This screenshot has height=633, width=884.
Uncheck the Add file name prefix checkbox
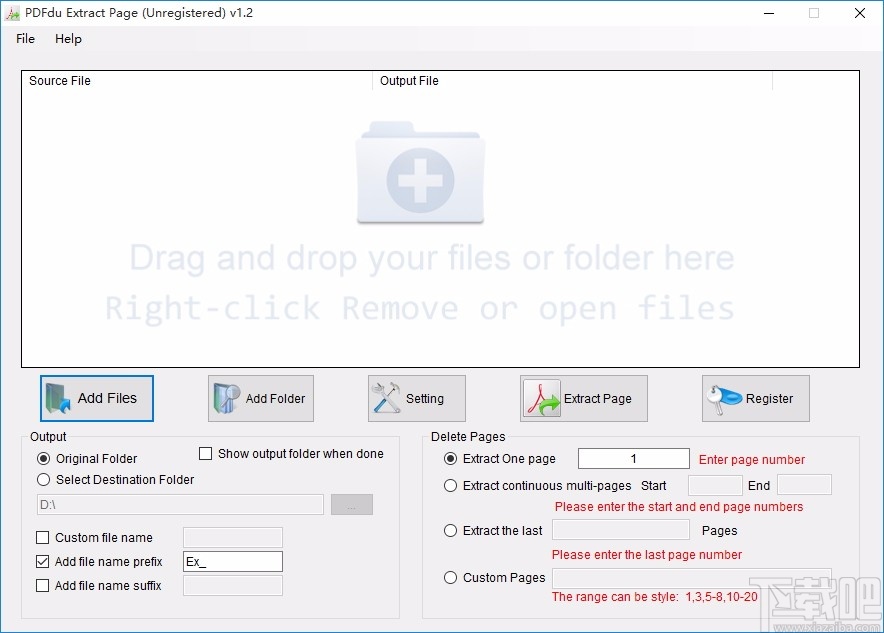[42, 561]
